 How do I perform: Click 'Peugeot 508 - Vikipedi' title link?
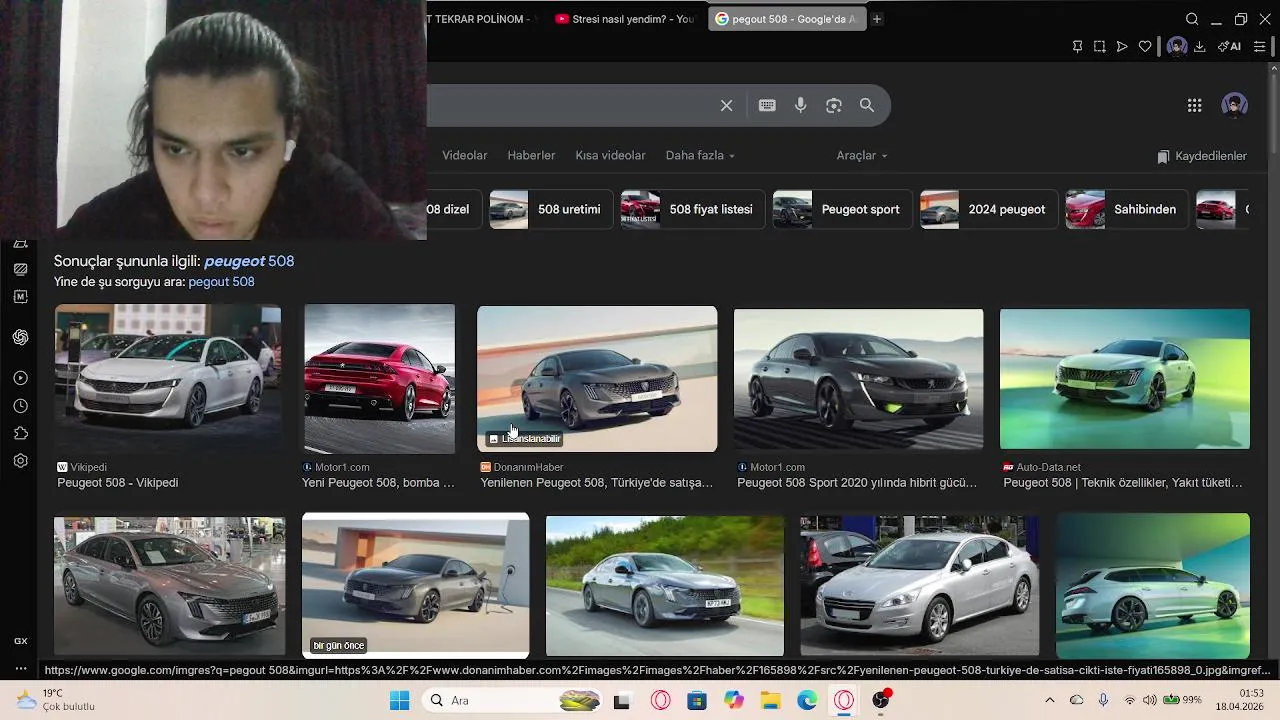[118, 483]
